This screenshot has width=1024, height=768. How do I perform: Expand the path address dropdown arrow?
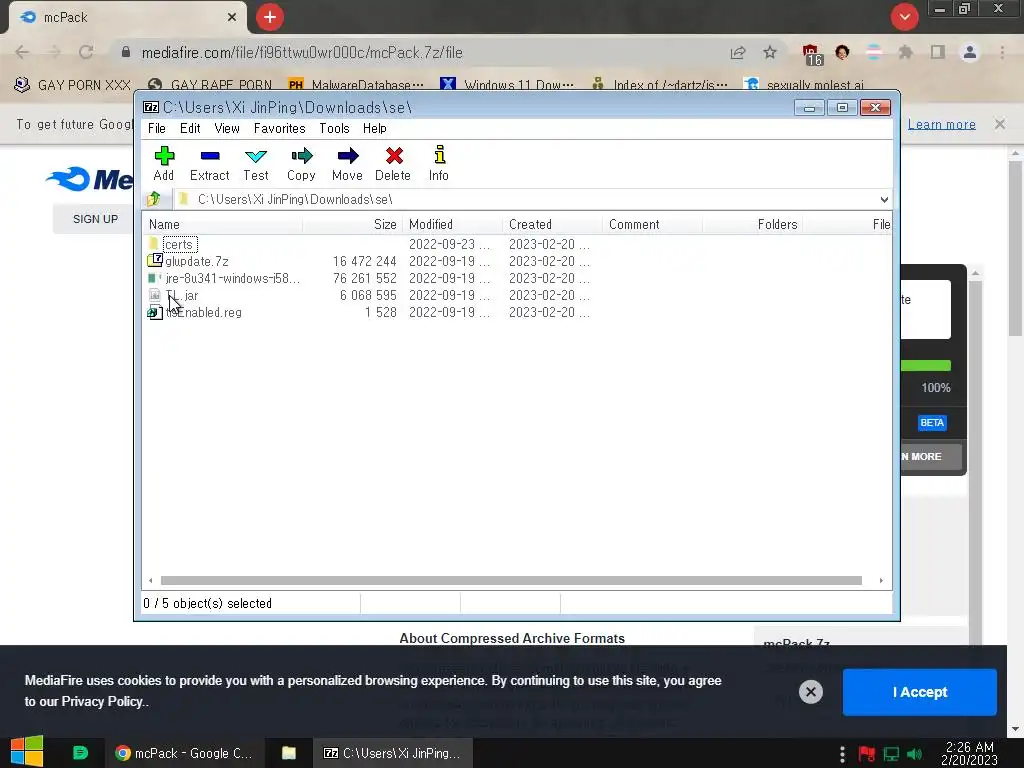coord(884,199)
